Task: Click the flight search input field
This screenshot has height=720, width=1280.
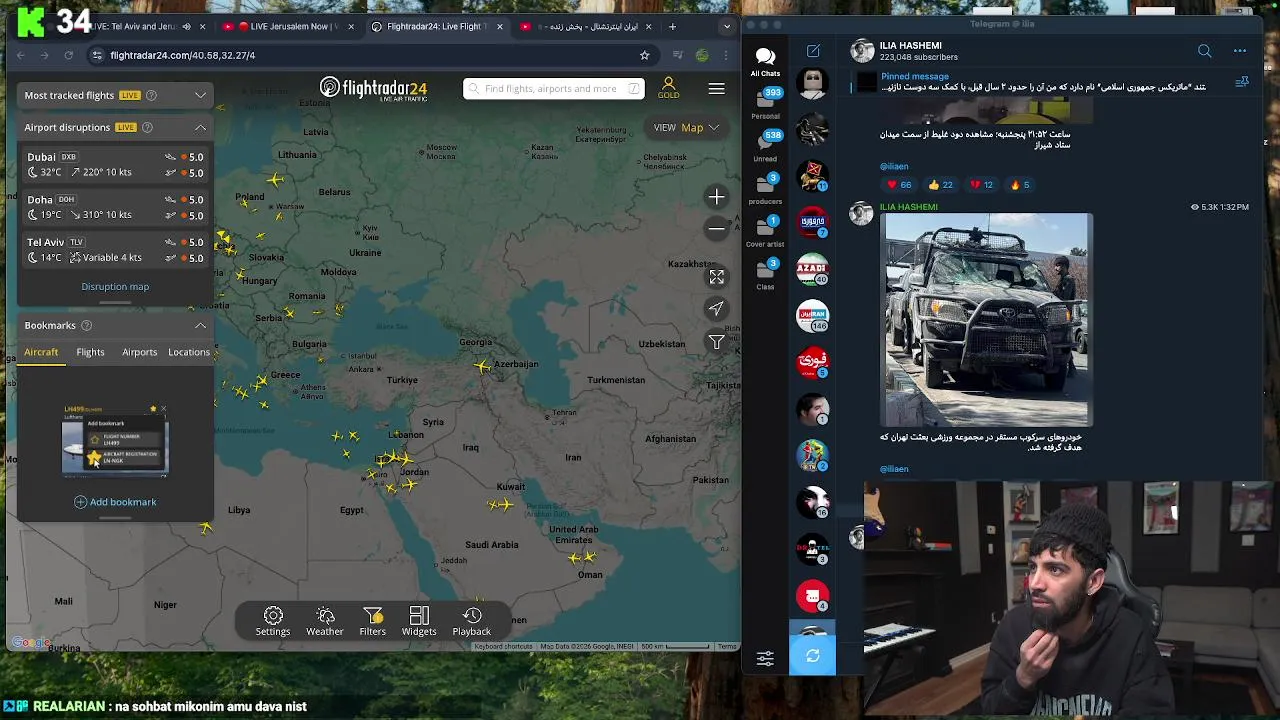Action: (x=553, y=88)
